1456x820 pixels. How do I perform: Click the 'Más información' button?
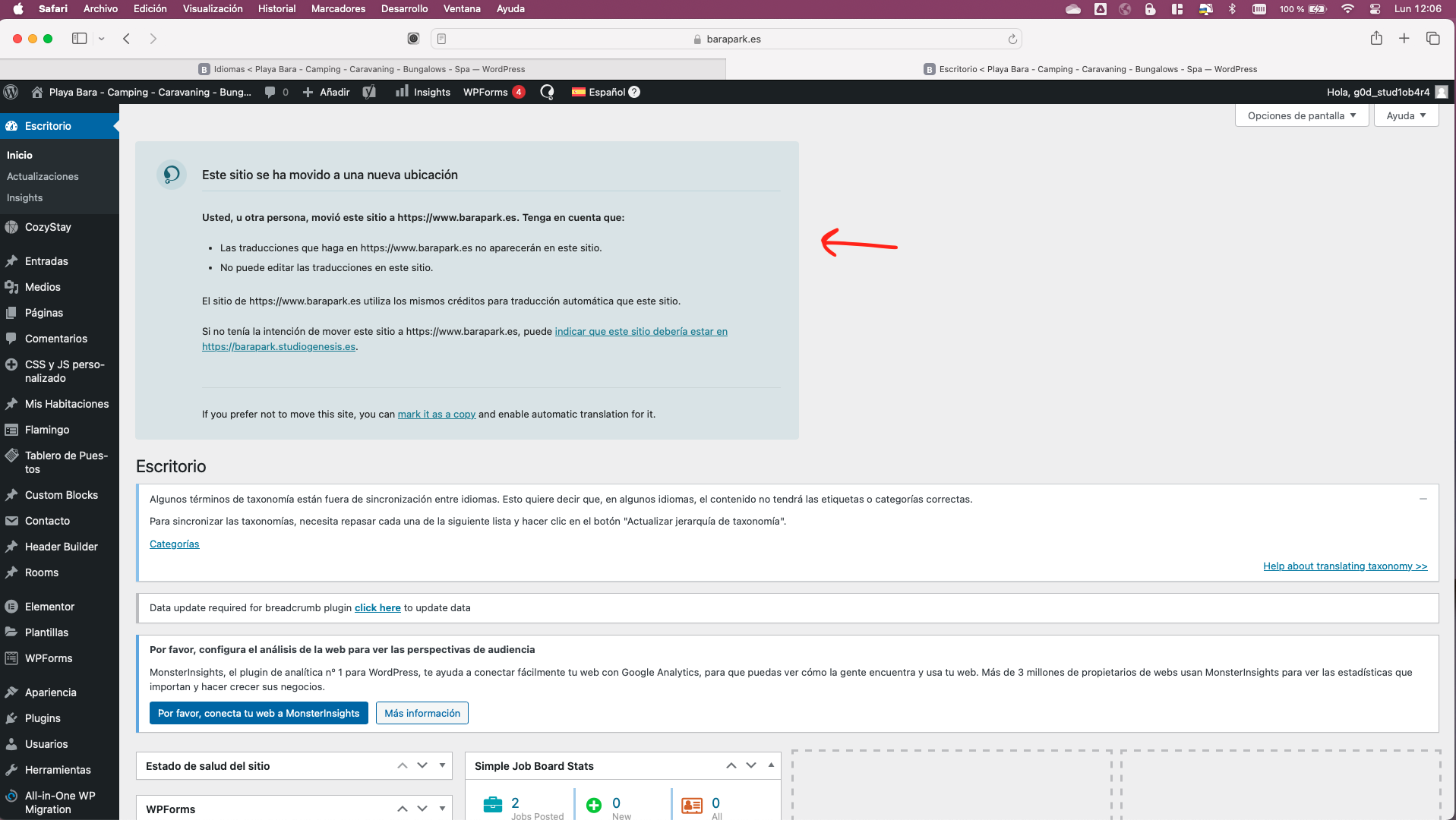click(x=422, y=713)
